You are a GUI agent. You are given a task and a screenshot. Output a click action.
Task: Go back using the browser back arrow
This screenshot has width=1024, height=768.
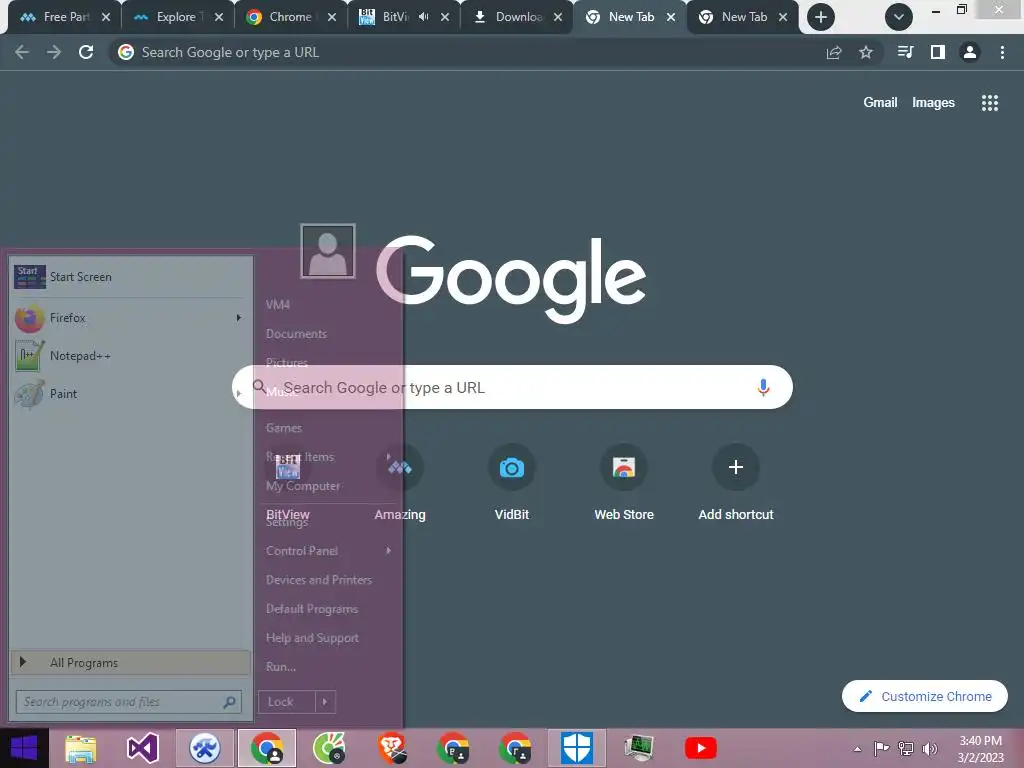click(22, 52)
